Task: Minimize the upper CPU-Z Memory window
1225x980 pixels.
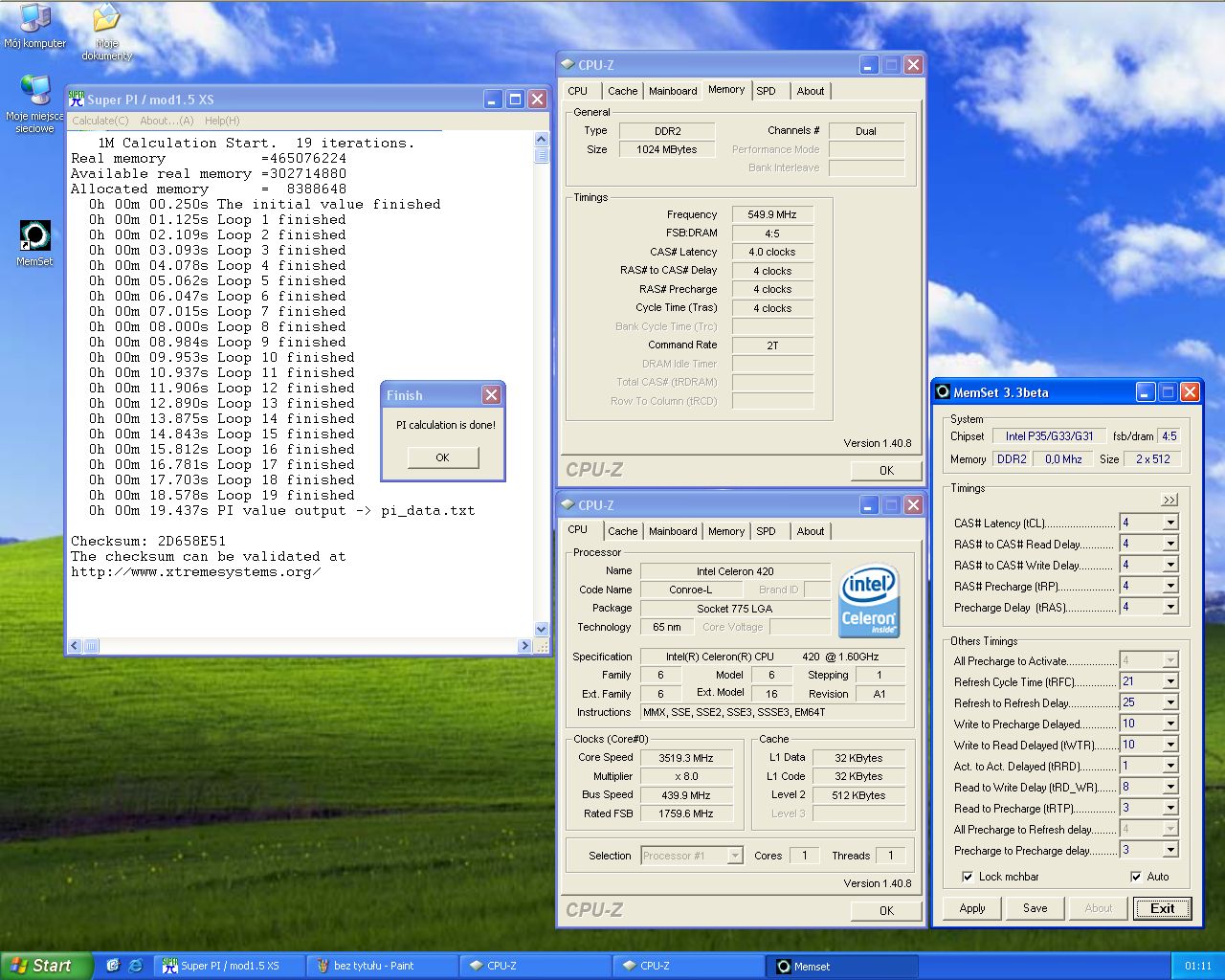Action: tap(869, 64)
